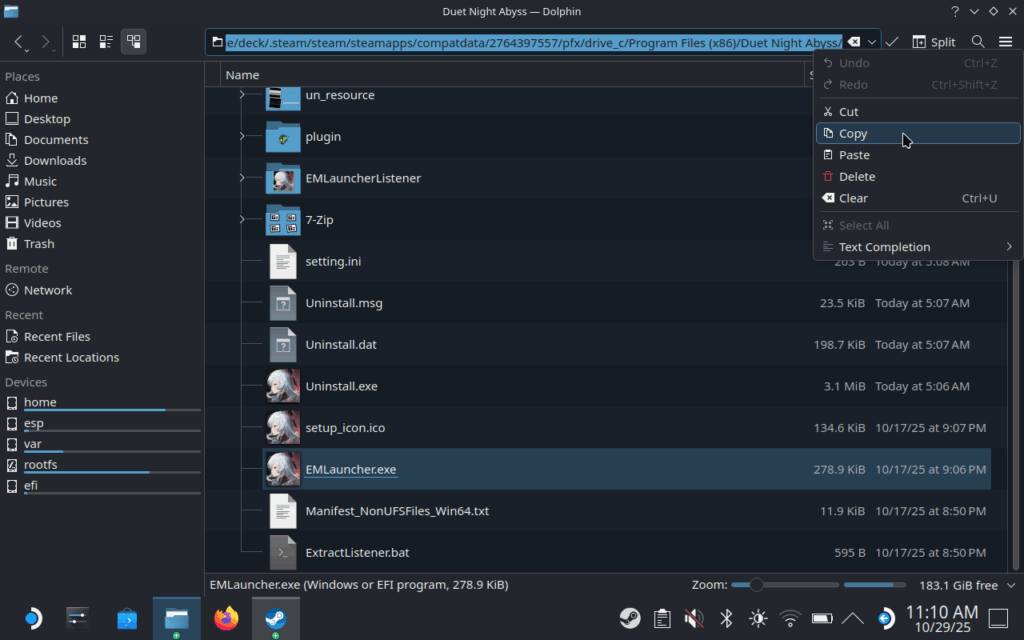Open the clipboard manager in the tray
The image size is (1024, 640).
tap(661, 618)
